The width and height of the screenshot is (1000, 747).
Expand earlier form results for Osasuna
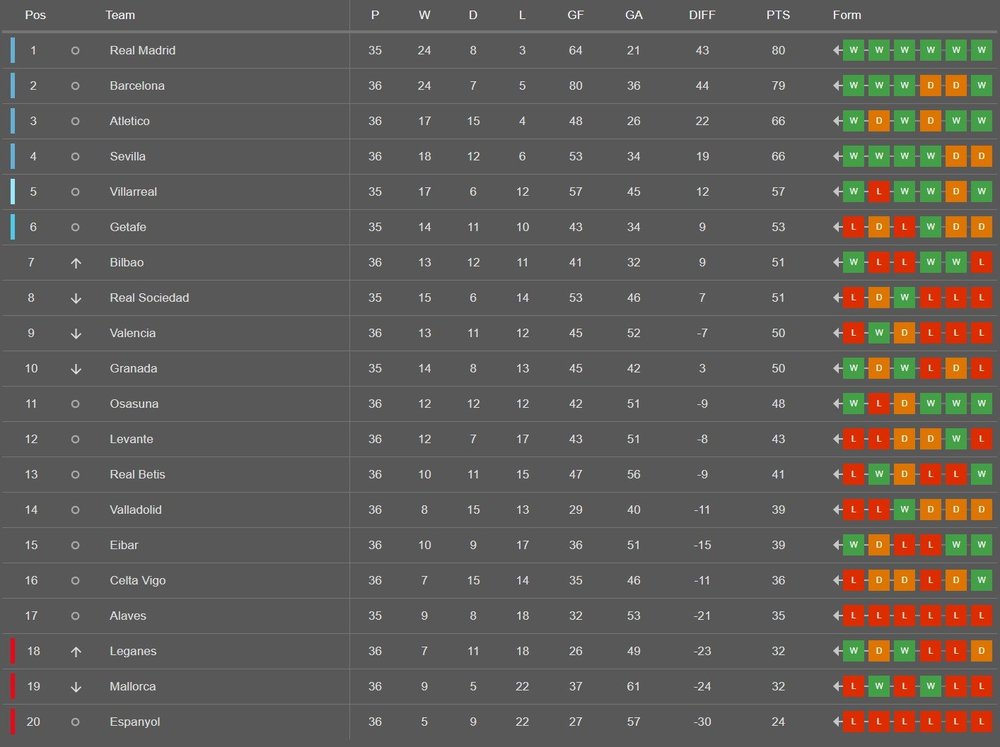[x=837, y=404]
